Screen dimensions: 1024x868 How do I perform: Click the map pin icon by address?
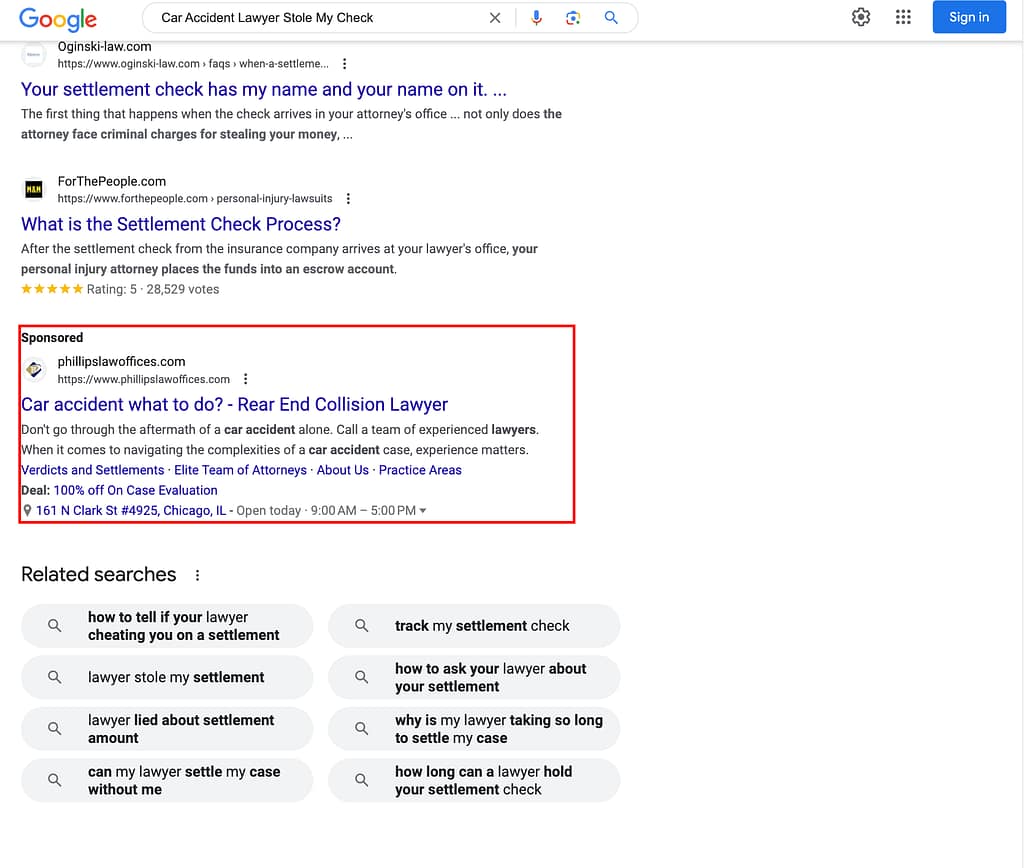point(27,511)
